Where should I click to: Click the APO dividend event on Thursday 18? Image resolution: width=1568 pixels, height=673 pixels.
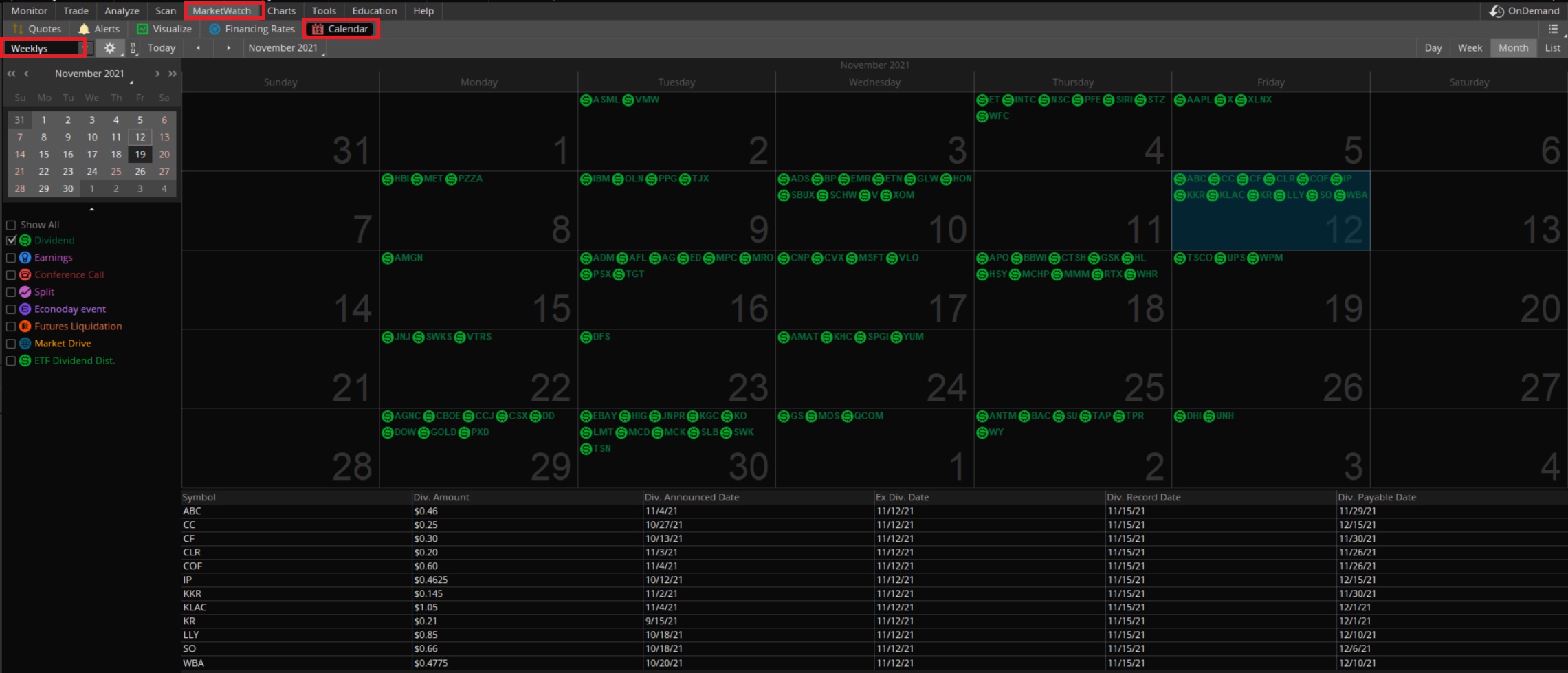pyautogui.click(x=993, y=258)
